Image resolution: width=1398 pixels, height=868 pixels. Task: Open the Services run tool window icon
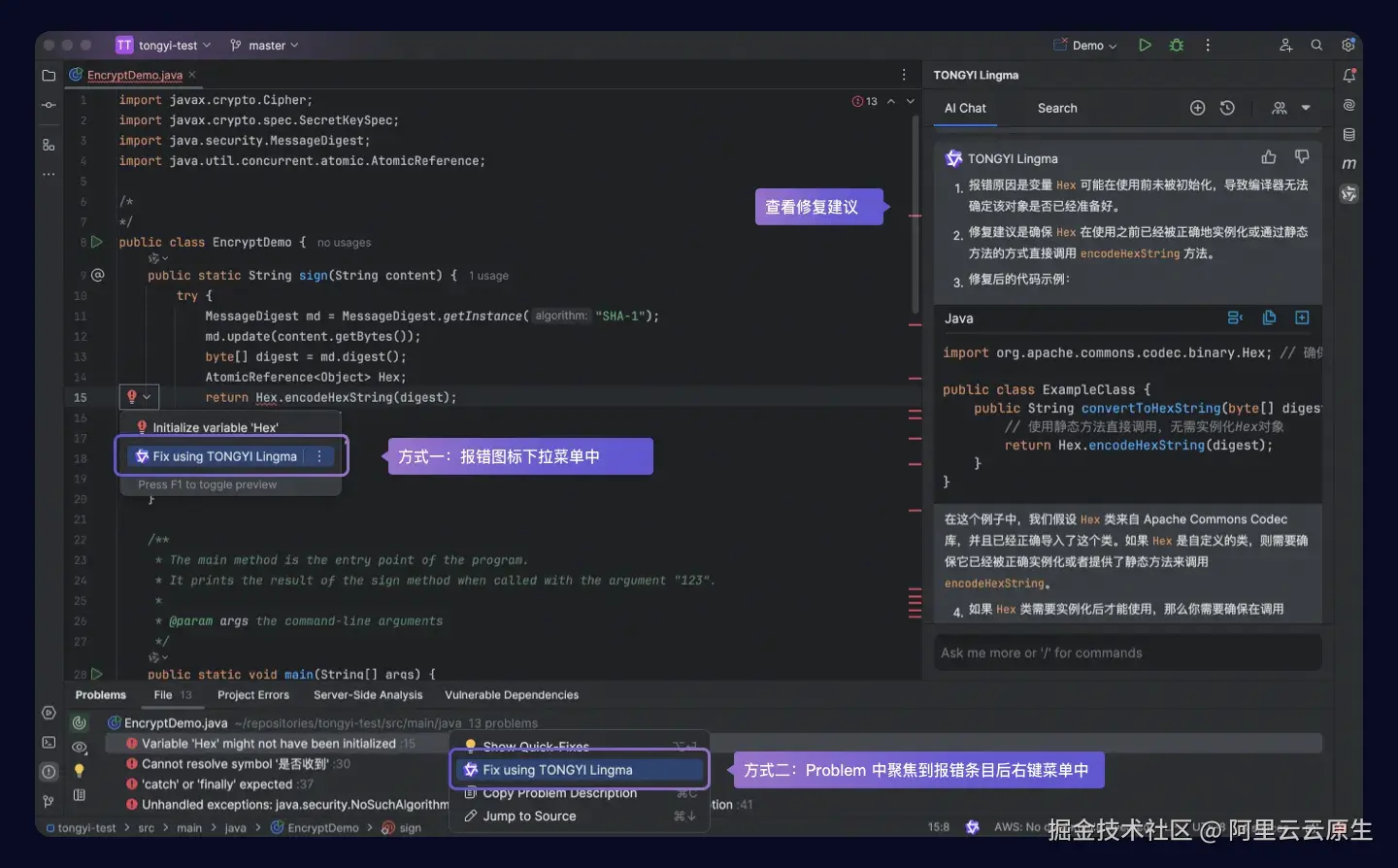[49, 713]
